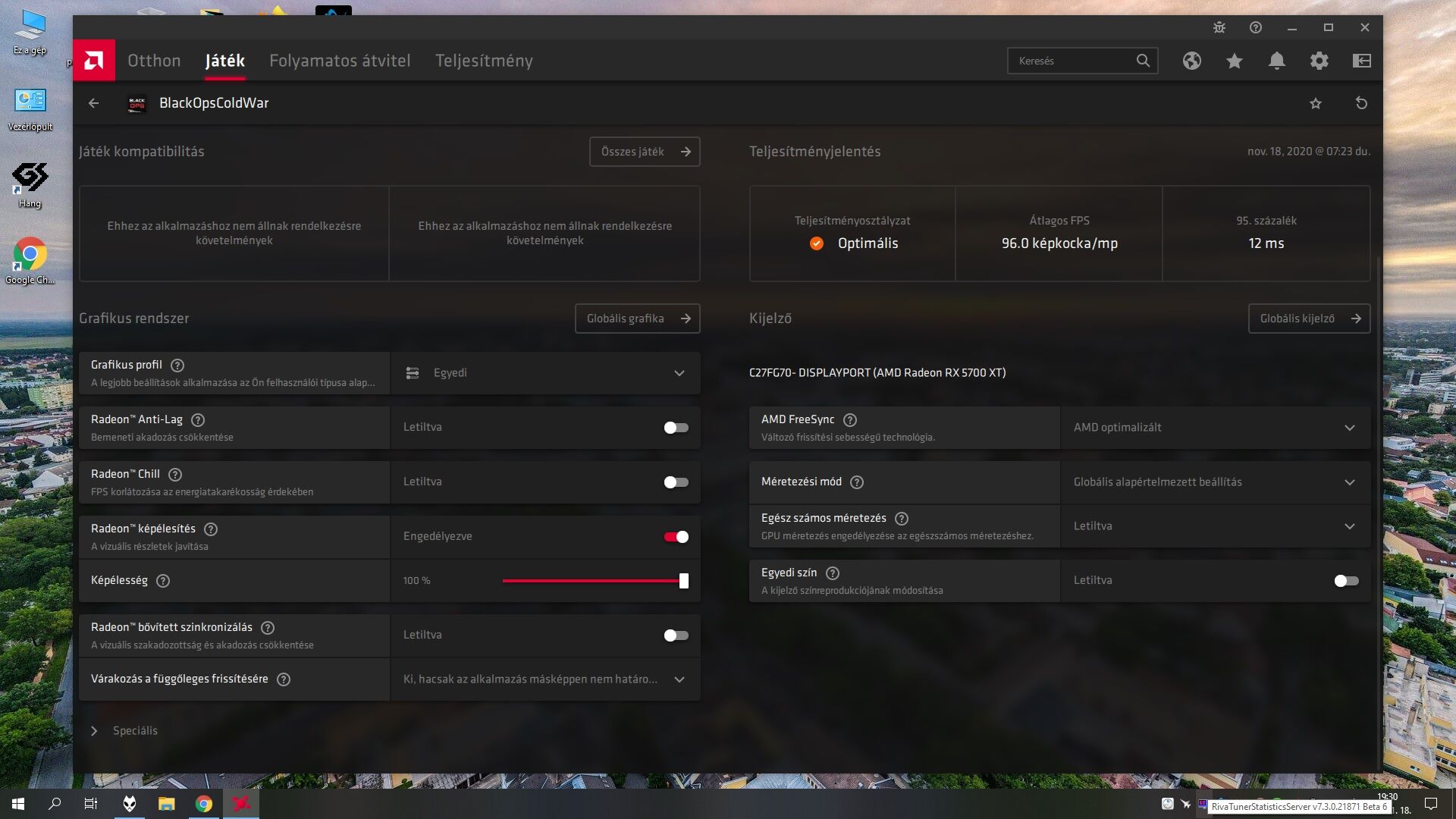
Task: Open the bug report icon
Action: [1219, 27]
